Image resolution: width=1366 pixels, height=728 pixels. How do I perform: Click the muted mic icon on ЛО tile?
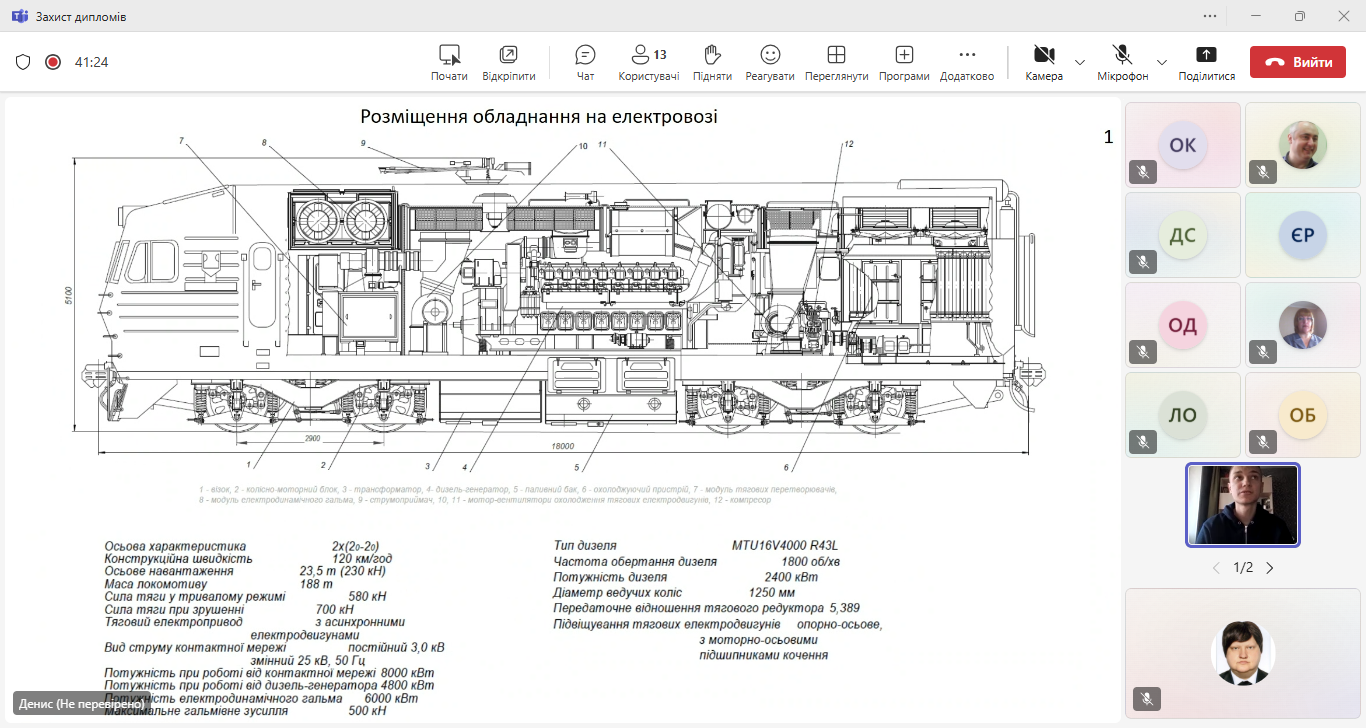tap(1144, 441)
